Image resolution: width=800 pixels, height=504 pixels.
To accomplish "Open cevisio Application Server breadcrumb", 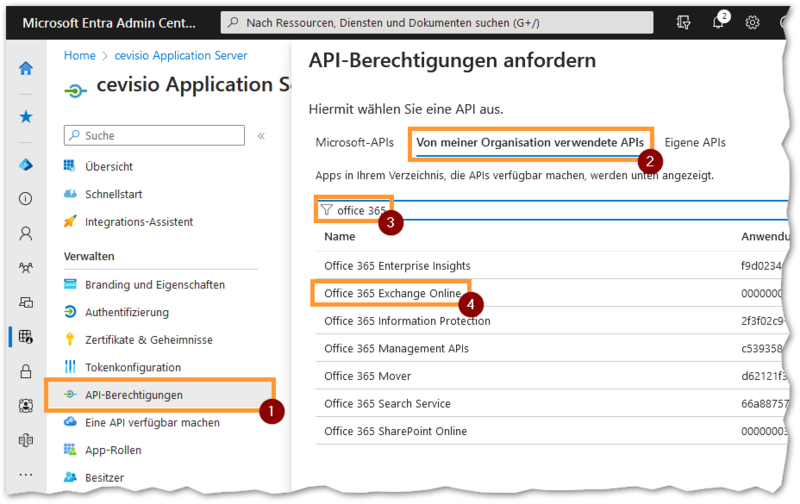I will pyautogui.click(x=181, y=55).
